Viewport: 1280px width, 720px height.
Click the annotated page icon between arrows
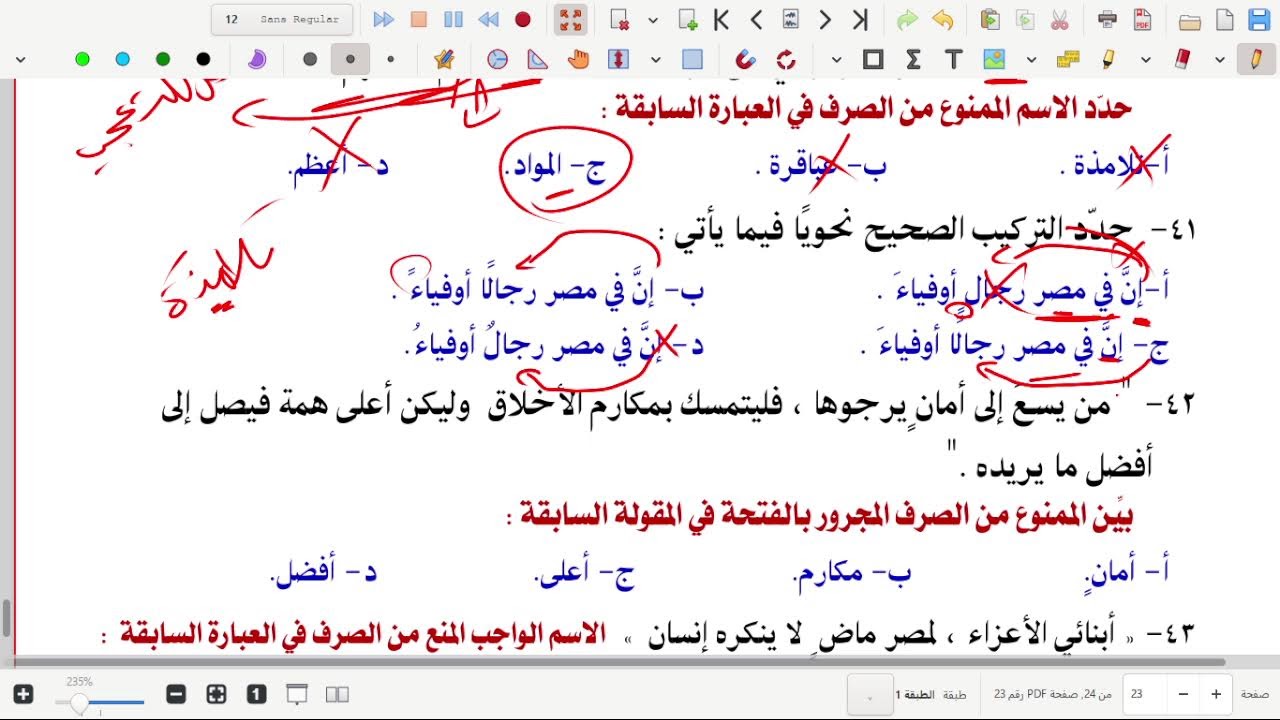coord(791,20)
